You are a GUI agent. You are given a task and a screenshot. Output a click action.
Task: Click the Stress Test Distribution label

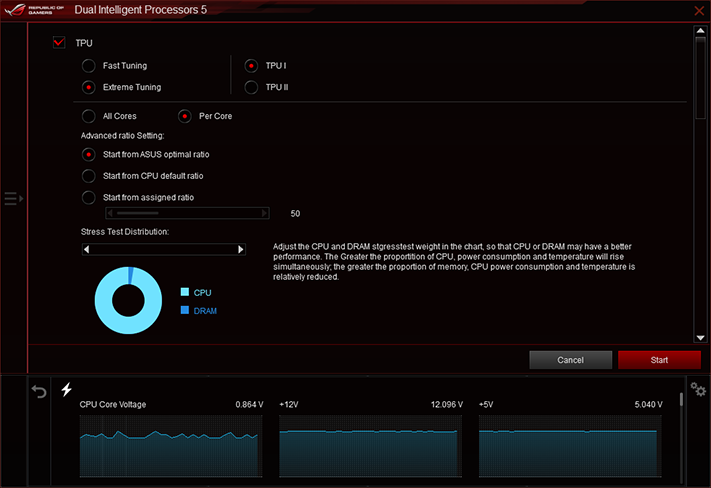pyautogui.click(x=125, y=232)
